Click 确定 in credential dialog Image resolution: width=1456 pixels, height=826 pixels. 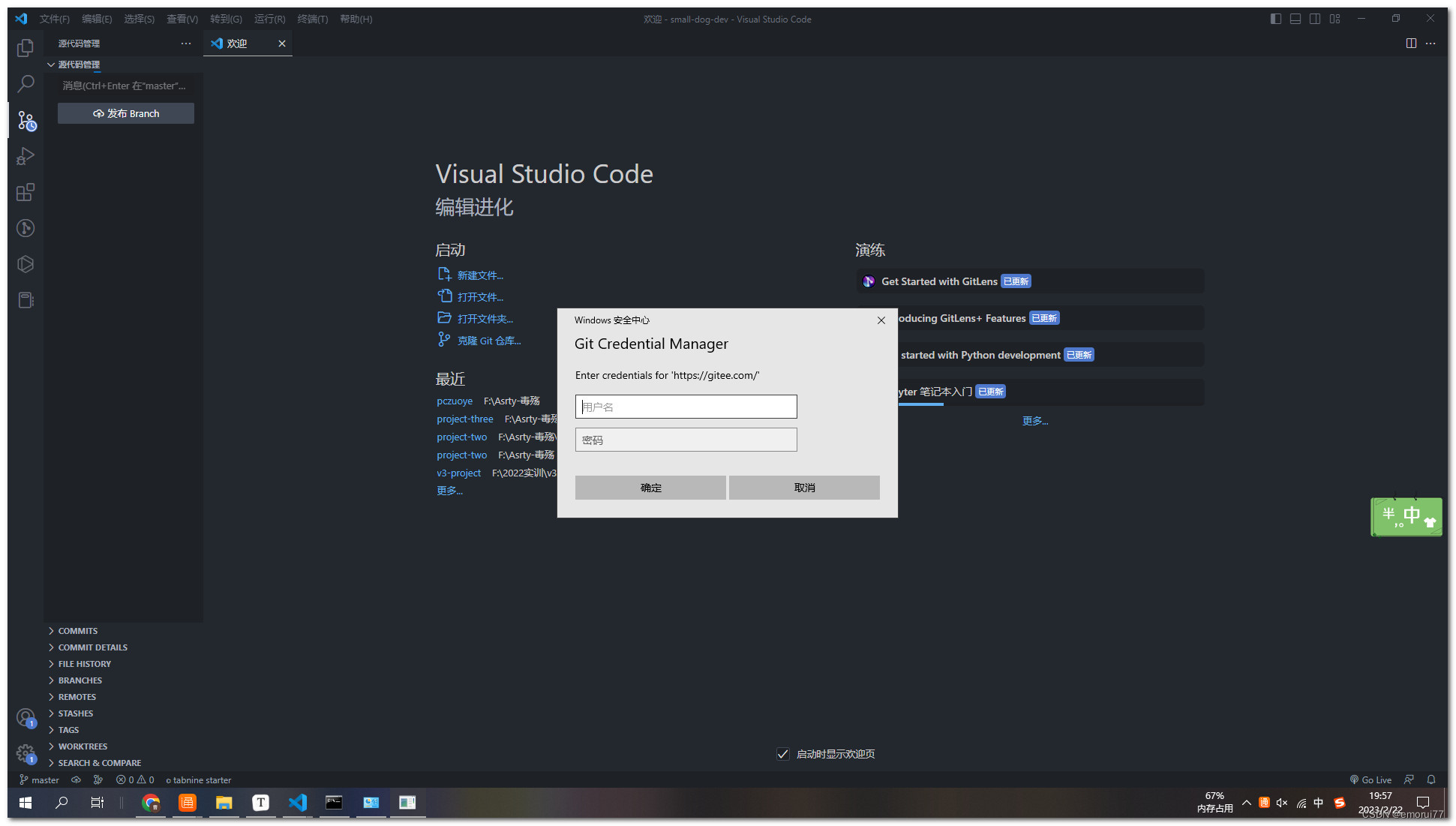(650, 488)
